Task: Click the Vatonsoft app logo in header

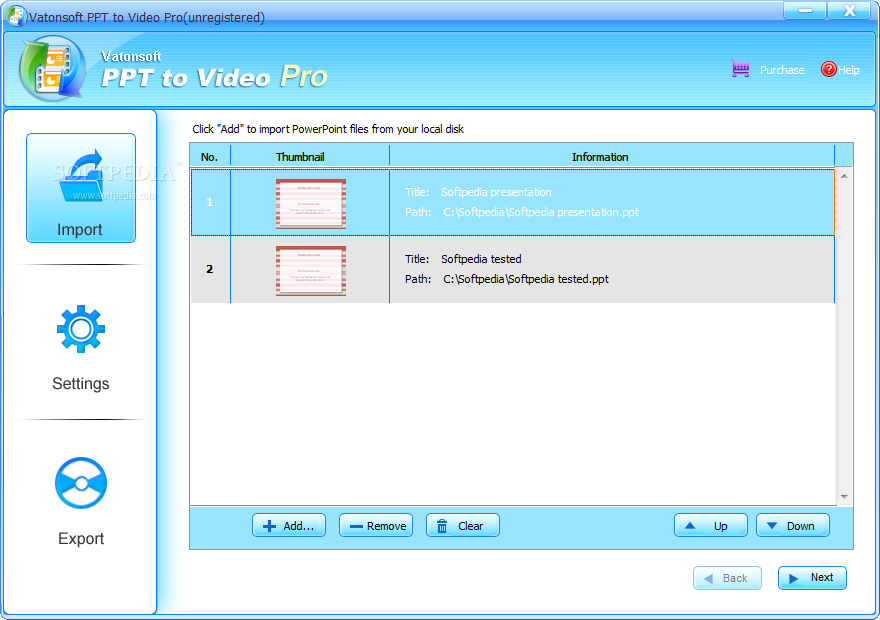Action: pos(52,68)
